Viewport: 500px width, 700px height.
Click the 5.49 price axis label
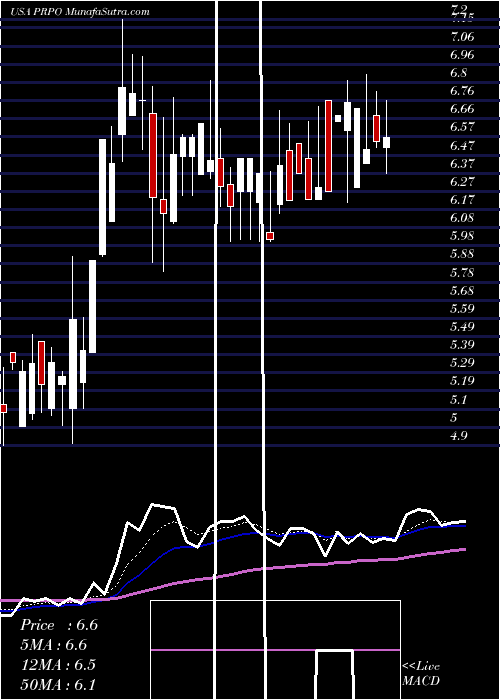(x=462, y=327)
